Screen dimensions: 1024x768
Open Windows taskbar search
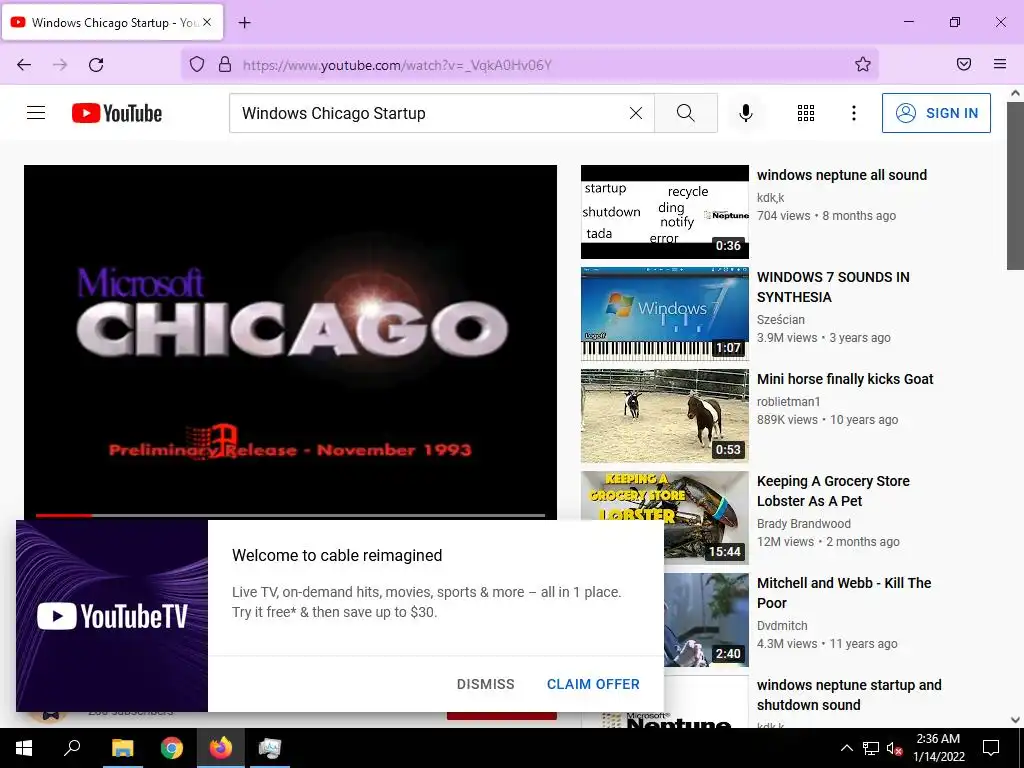point(72,748)
